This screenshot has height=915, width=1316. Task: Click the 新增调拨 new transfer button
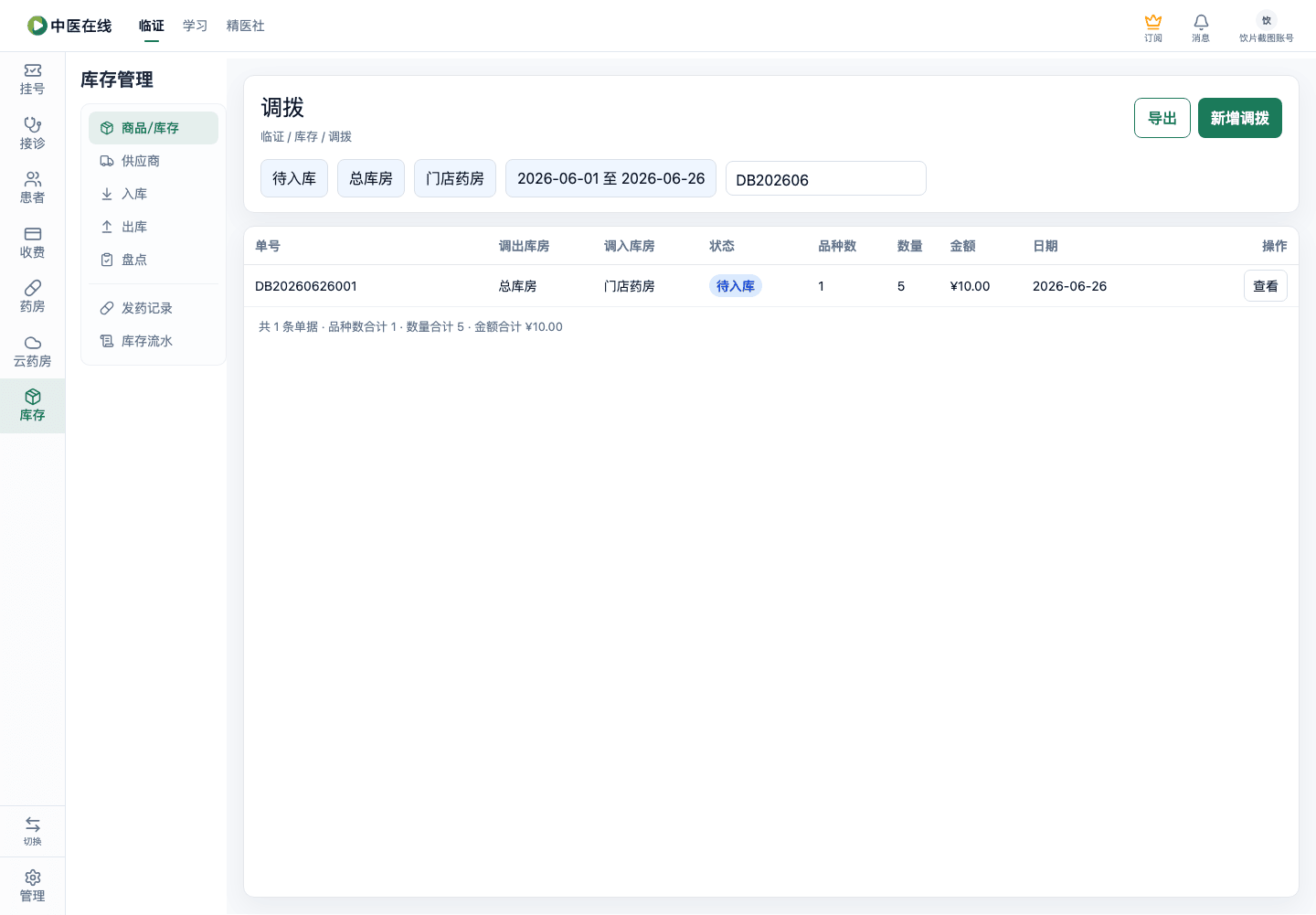tap(1240, 118)
